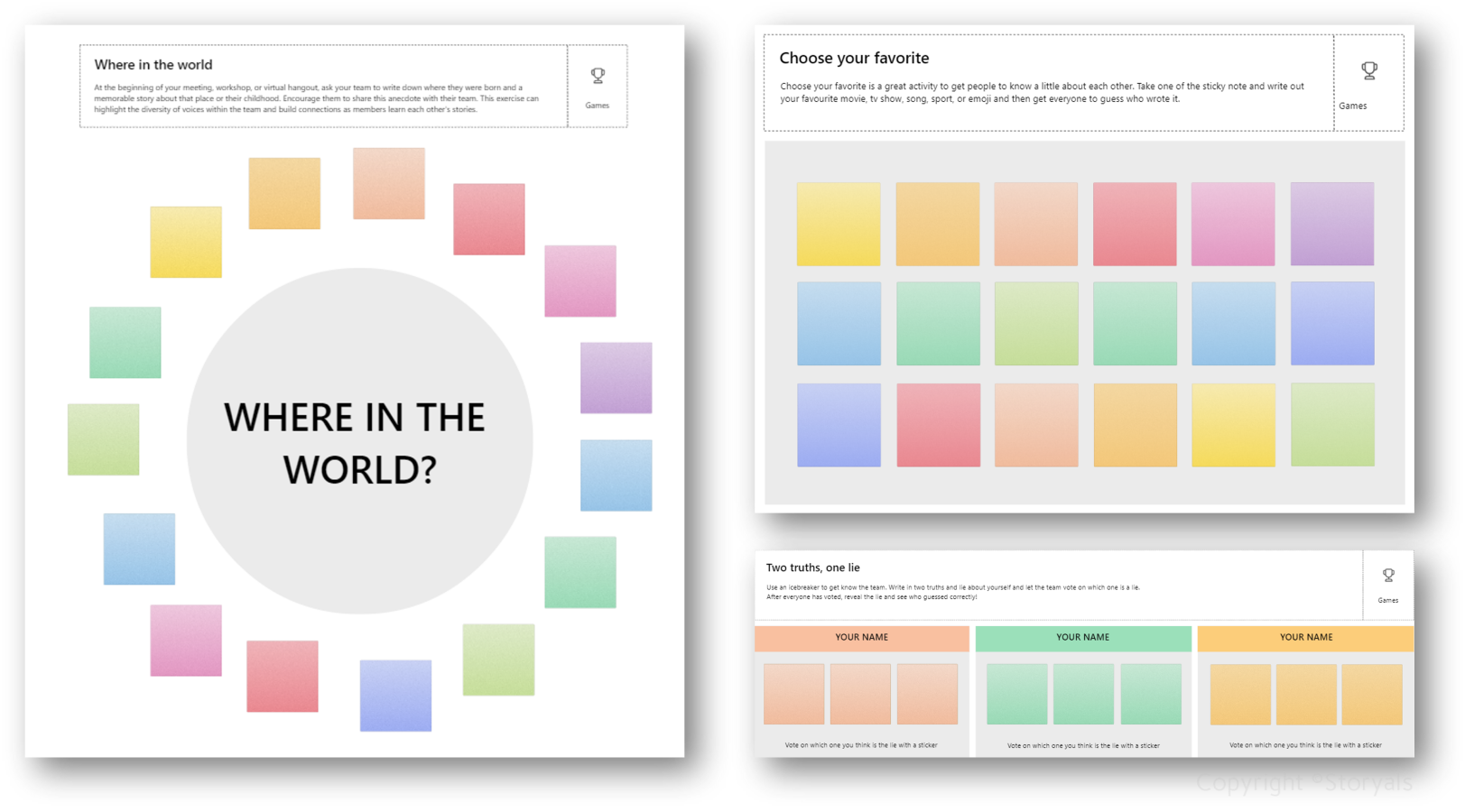Click the orange YOUR NAME header
This screenshot has height=812, width=1465.
(x=860, y=637)
